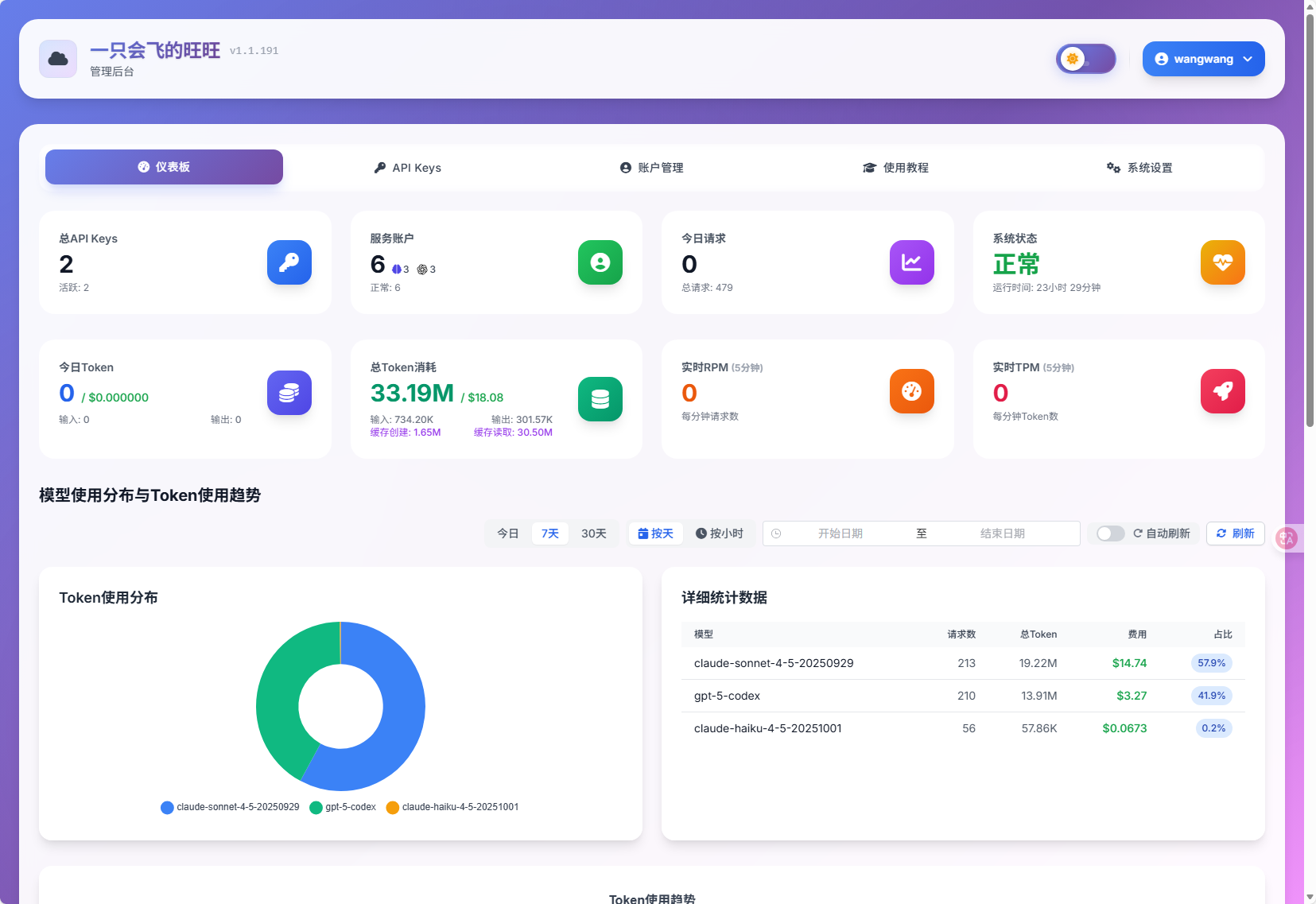Viewport: 1316px width, 904px height.
Task: Click the green user icon on service accounts card
Action: (x=600, y=262)
